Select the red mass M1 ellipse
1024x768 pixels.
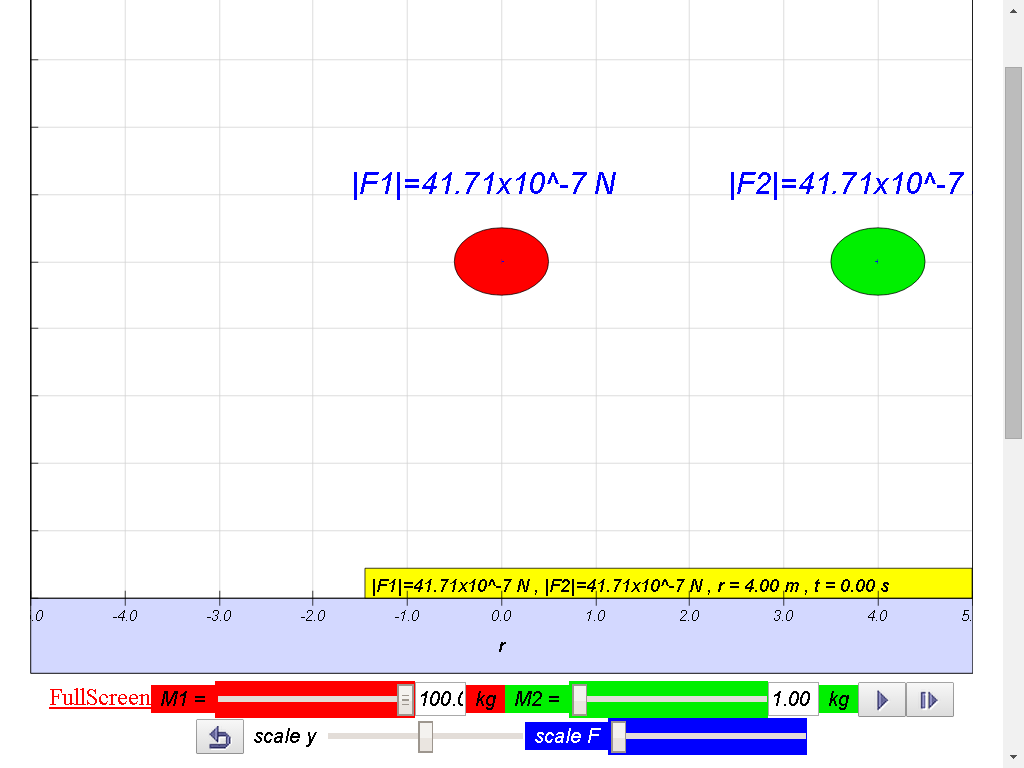click(x=501, y=261)
